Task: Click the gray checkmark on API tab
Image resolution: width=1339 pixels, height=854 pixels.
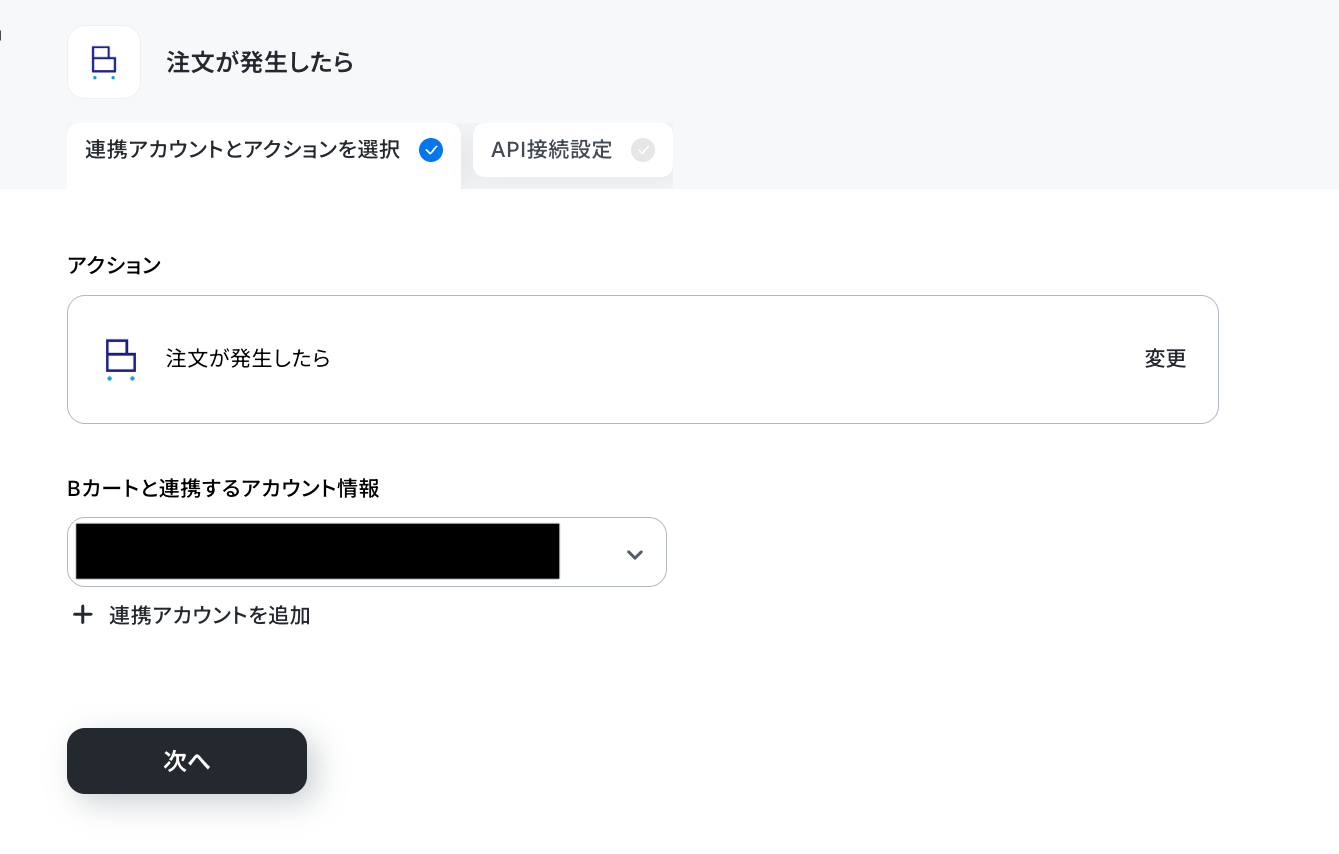Action: pos(643,150)
